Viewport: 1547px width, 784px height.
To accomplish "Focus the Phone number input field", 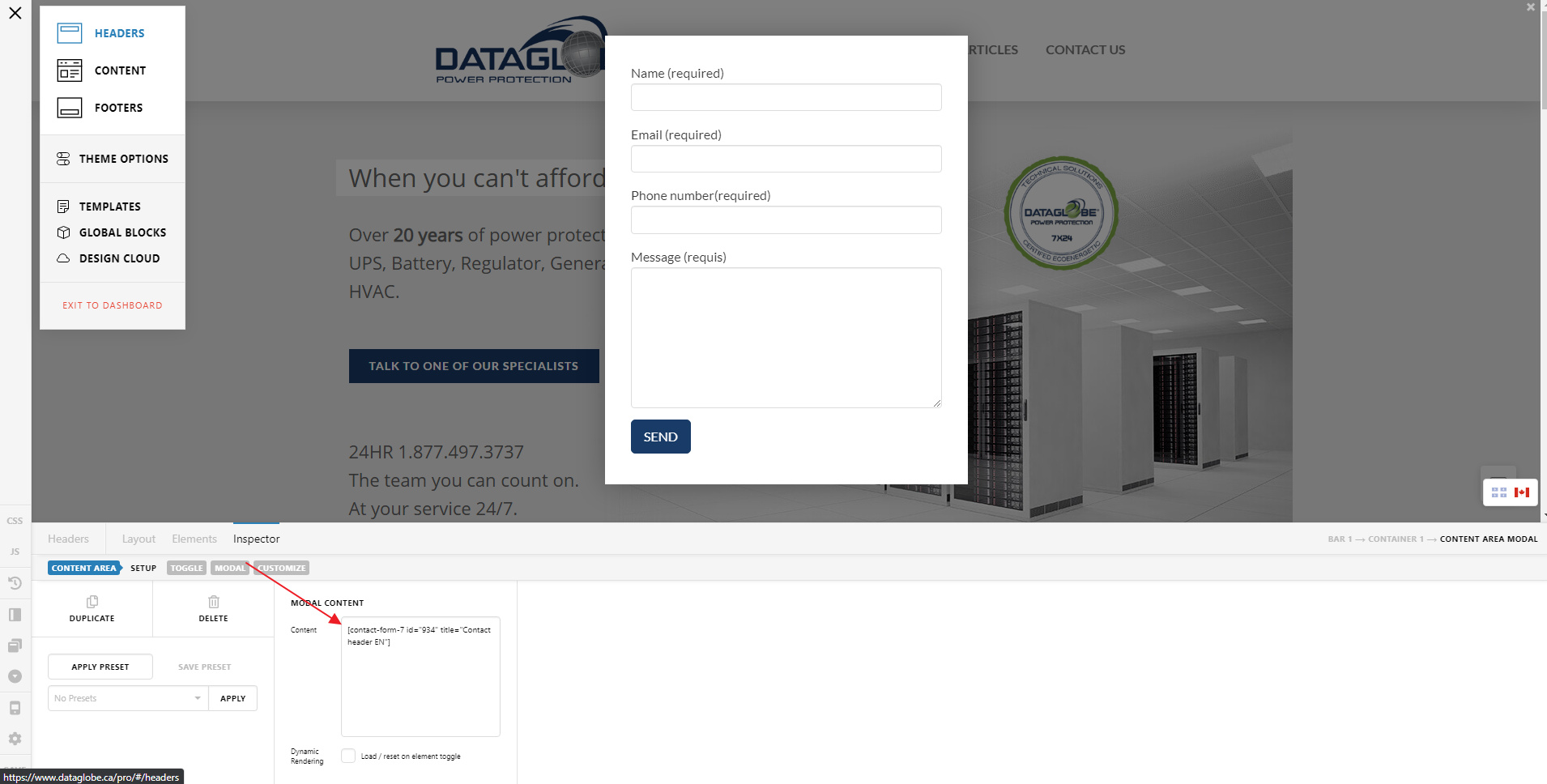I will click(x=786, y=219).
